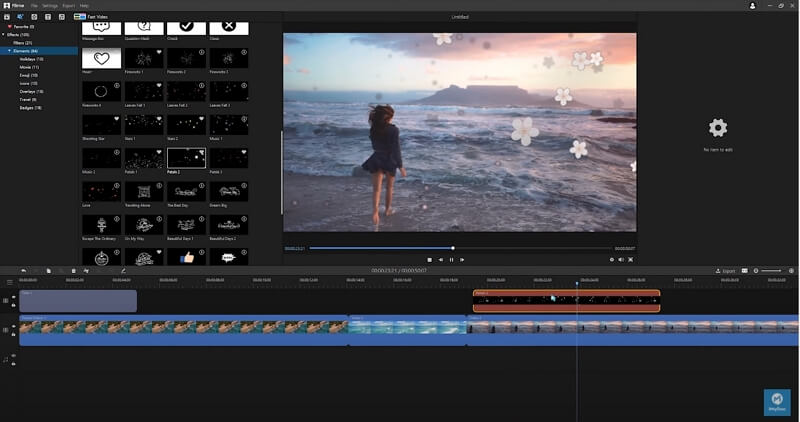Select the Filters category
This screenshot has width=800, height=422.
(x=22, y=43)
